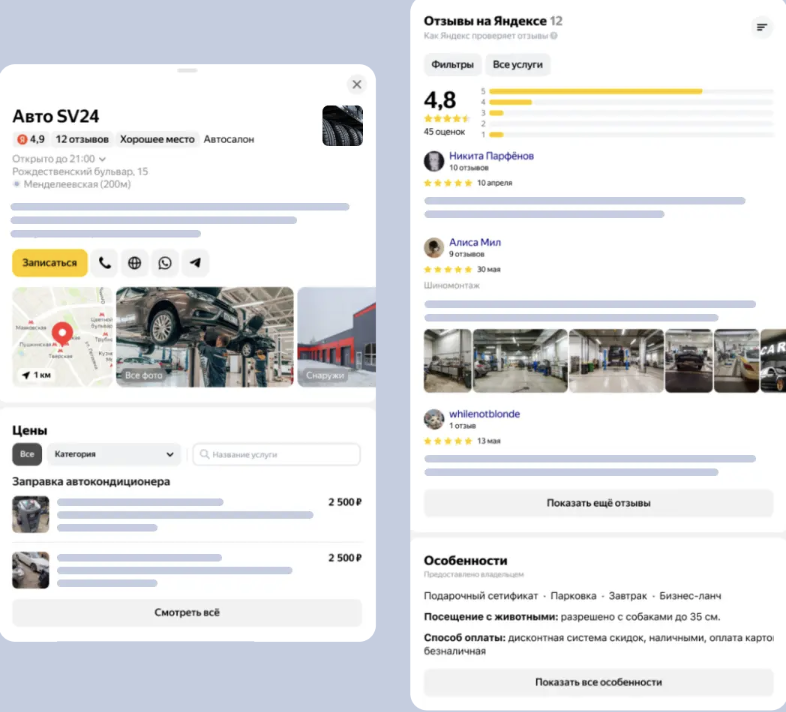Viewport: 786px width, 712px height.
Task: Click the yellow Записаться button
Action: (50, 263)
